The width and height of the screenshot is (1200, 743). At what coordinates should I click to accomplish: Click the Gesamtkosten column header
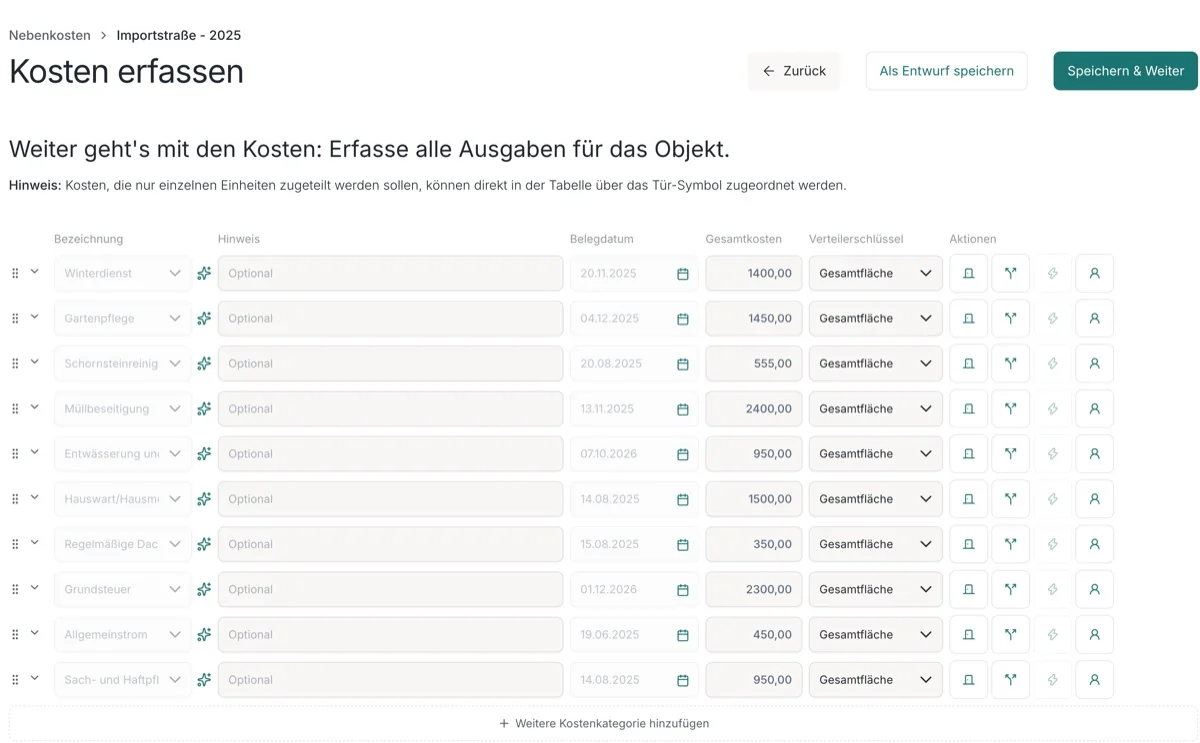click(x=744, y=239)
